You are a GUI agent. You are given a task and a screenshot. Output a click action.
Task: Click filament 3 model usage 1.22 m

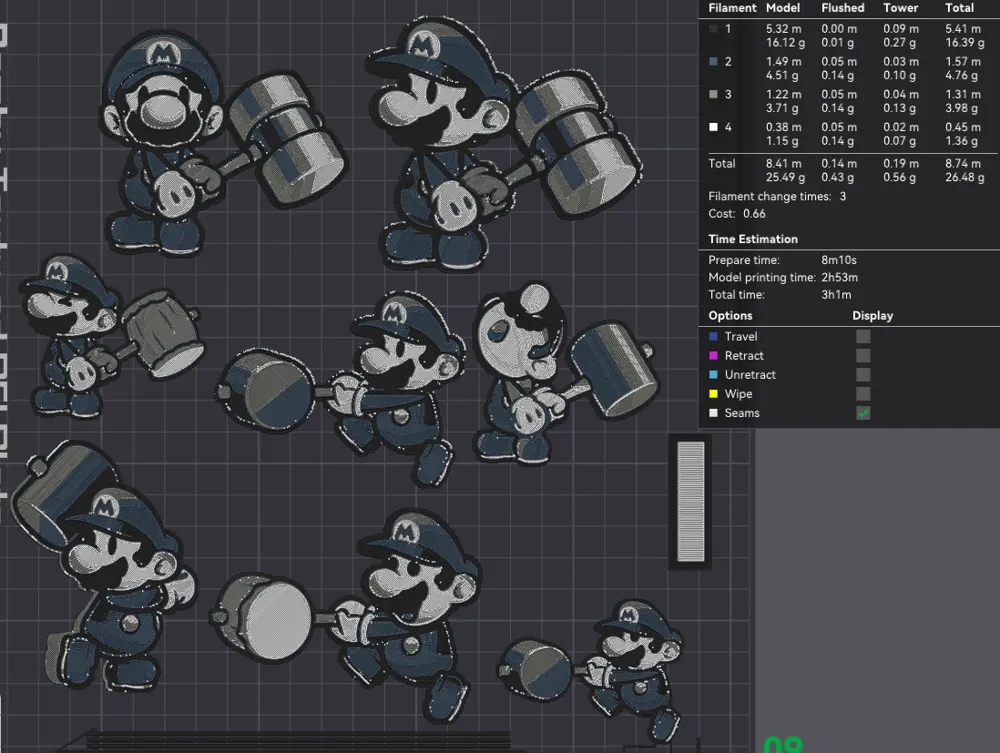783,94
